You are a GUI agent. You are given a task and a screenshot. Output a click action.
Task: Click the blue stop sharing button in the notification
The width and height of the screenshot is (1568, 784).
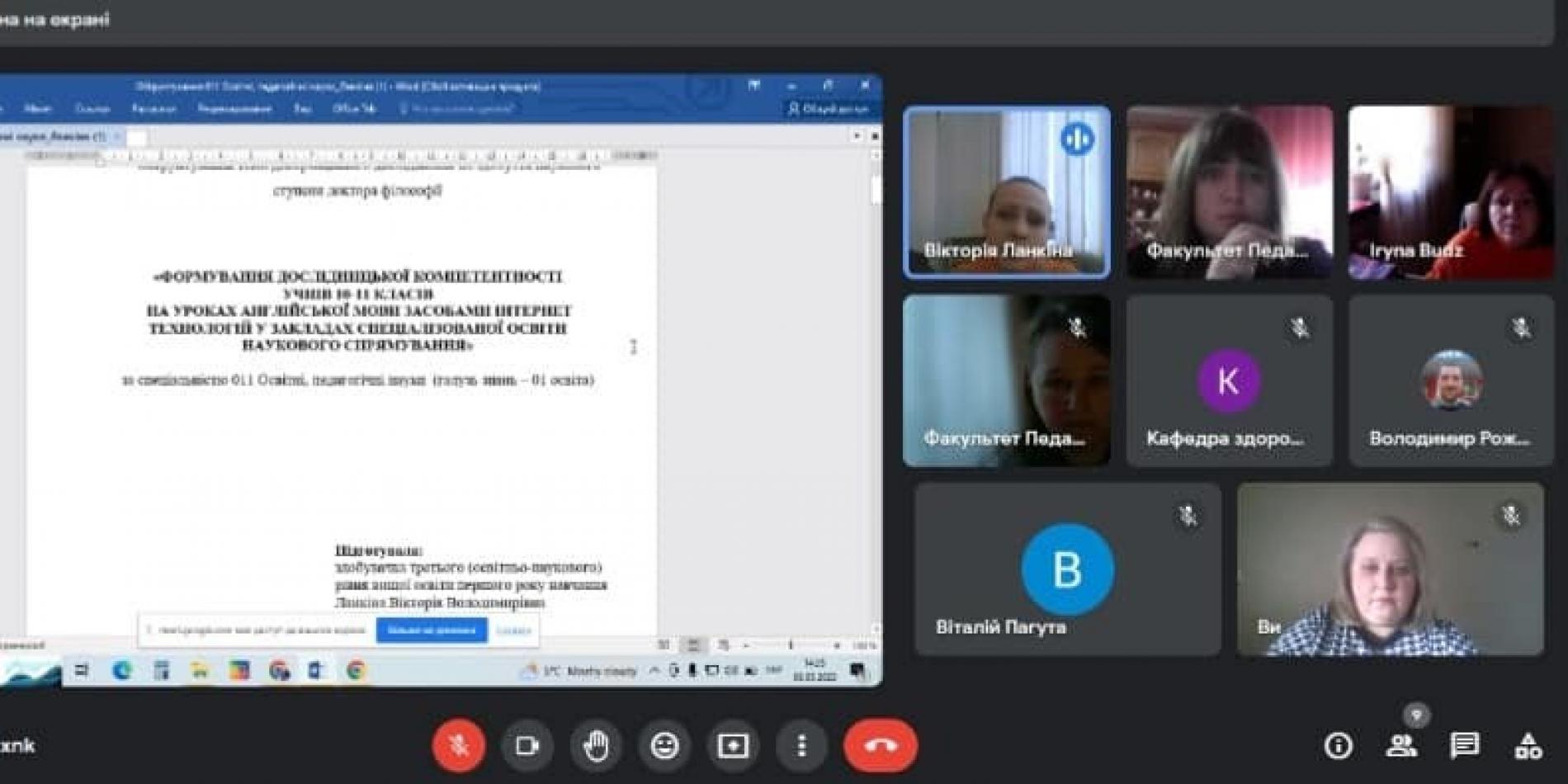pyautogui.click(x=432, y=631)
